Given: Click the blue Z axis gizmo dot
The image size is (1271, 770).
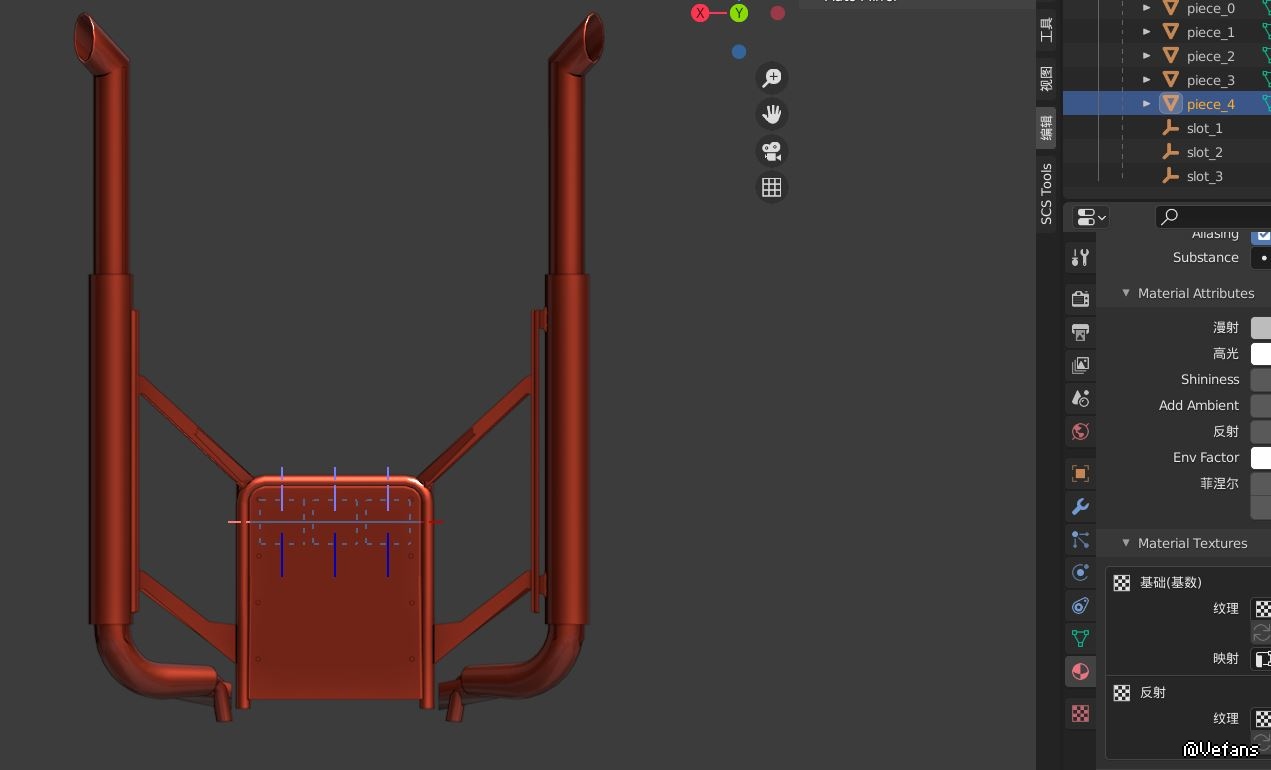Looking at the screenshot, I should coord(739,52).
